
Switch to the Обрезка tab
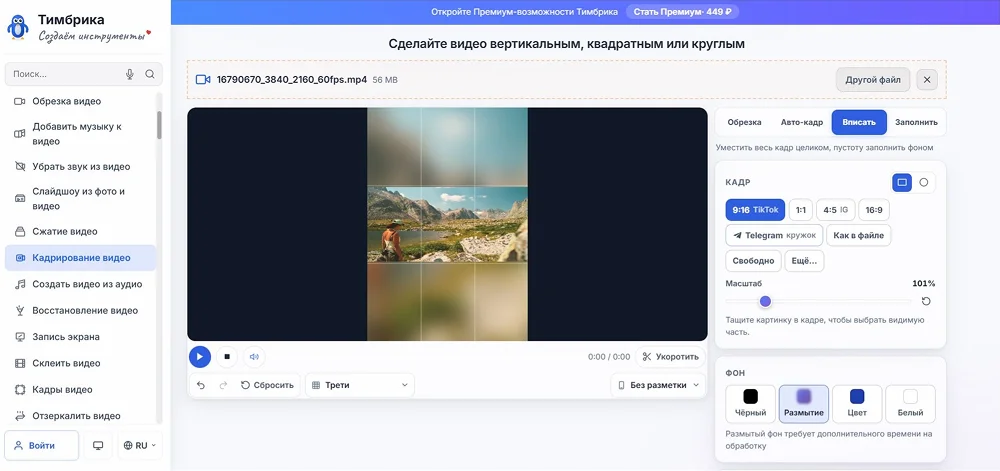pyautogui.click(x=744, y=122)
